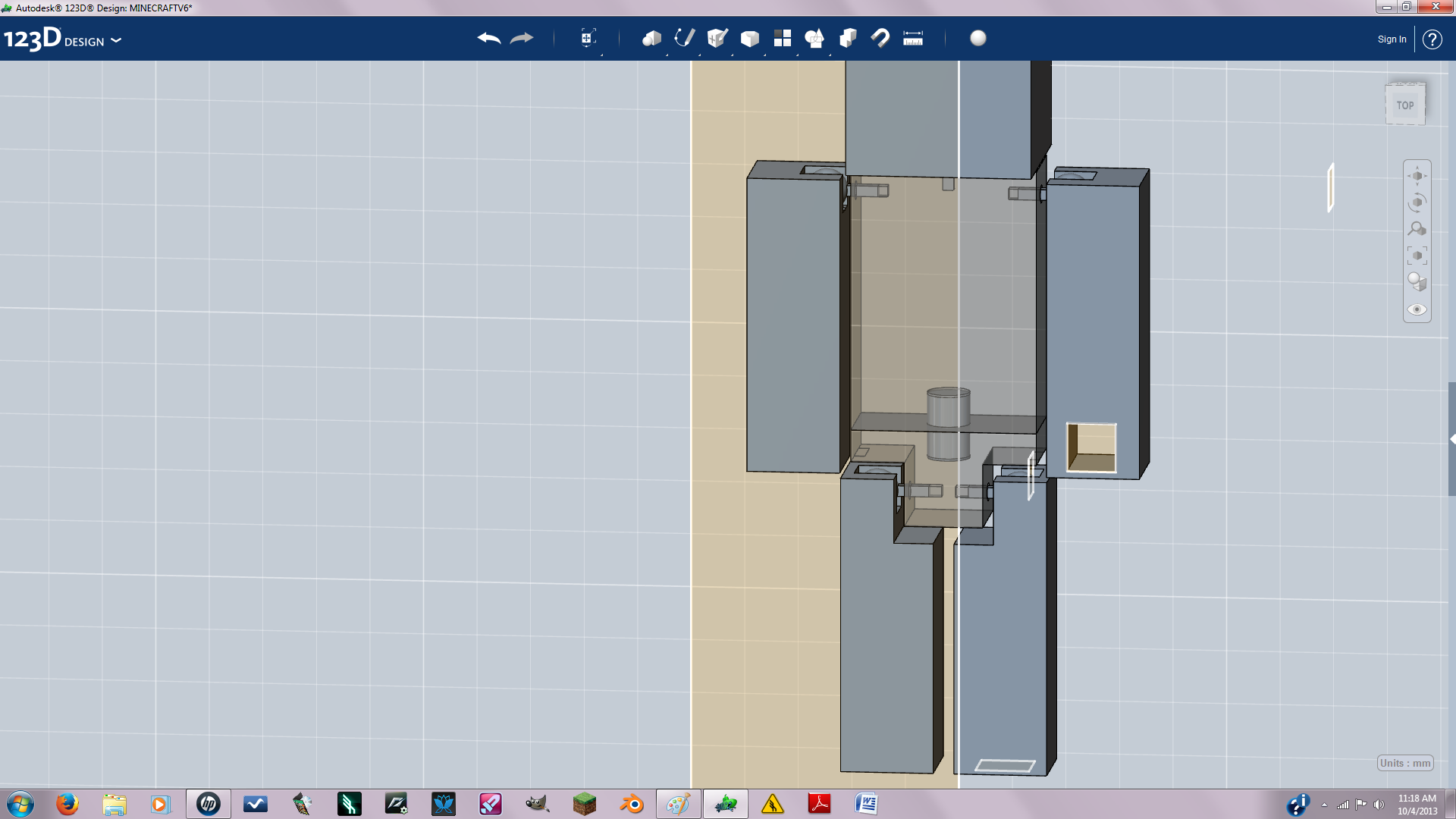Open Blender from the taskbar
1456x819 pixels.
pos(632,804)
